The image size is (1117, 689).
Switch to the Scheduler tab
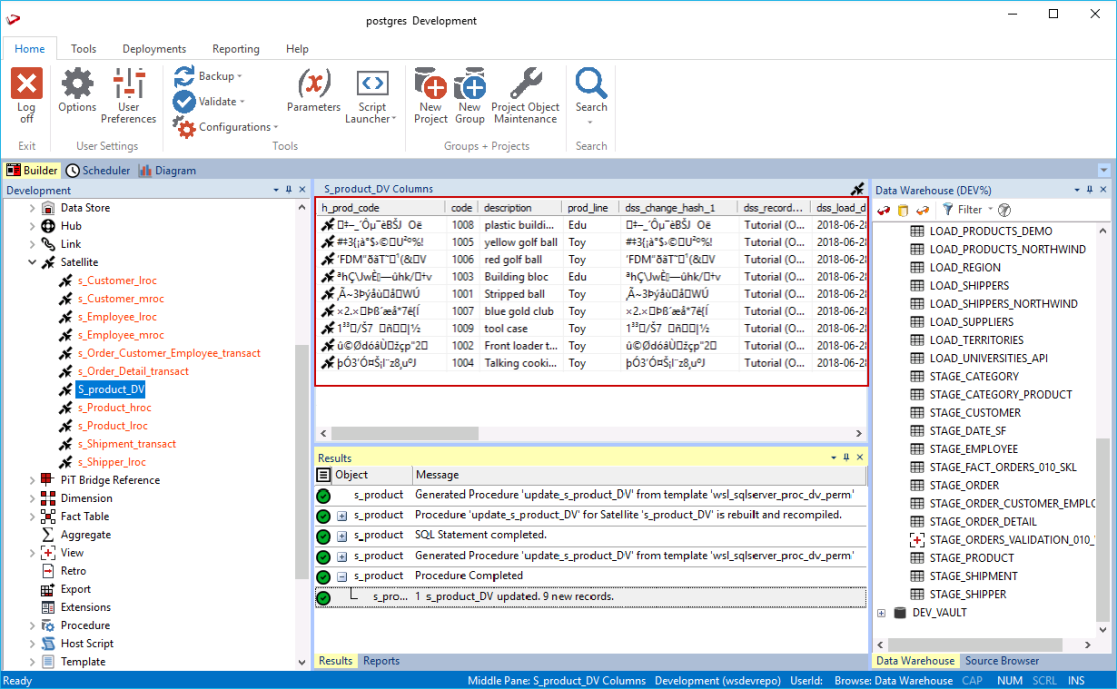(98, 170)
